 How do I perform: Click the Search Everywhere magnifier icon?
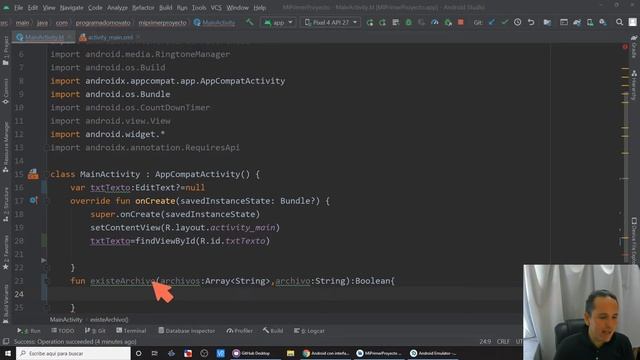pyautogui.click(x=619, y=22)
